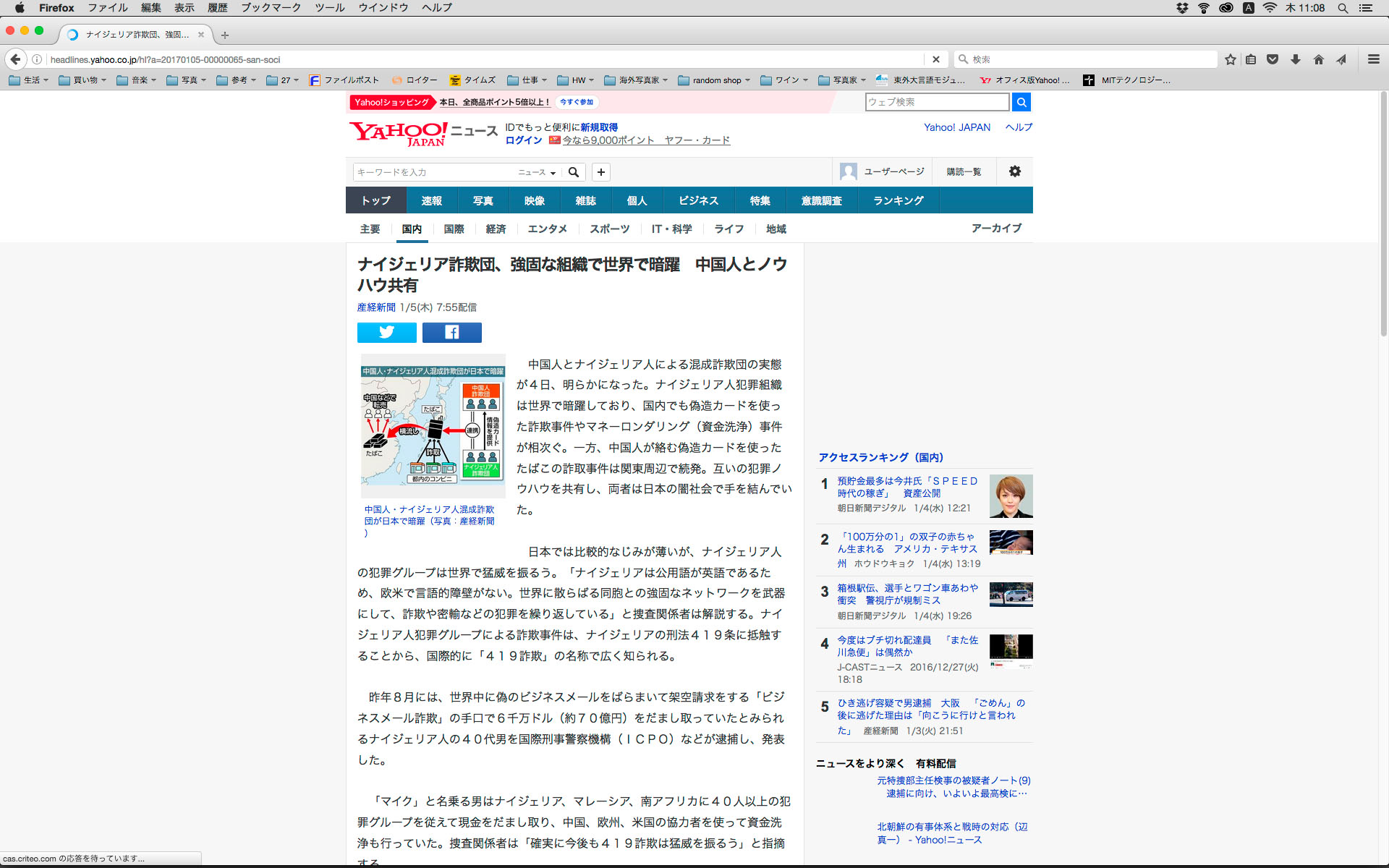
Task: Select the ランキング navigation tab
Action: point(898,200)
